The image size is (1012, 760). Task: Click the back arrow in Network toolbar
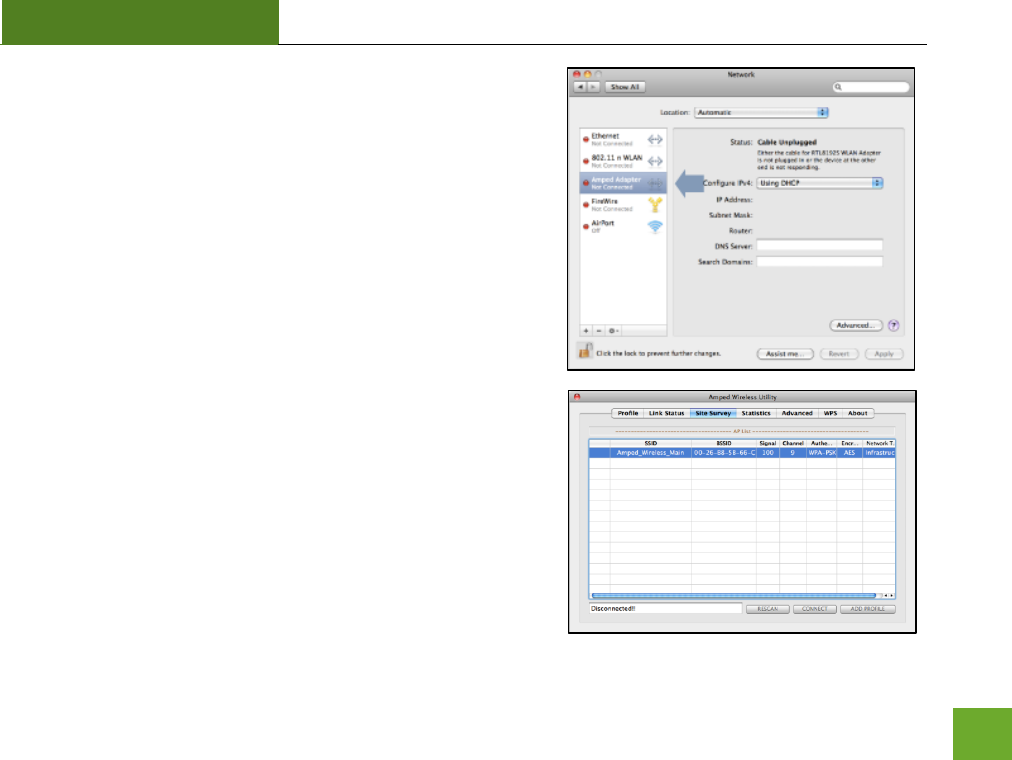tap(582, 87)
